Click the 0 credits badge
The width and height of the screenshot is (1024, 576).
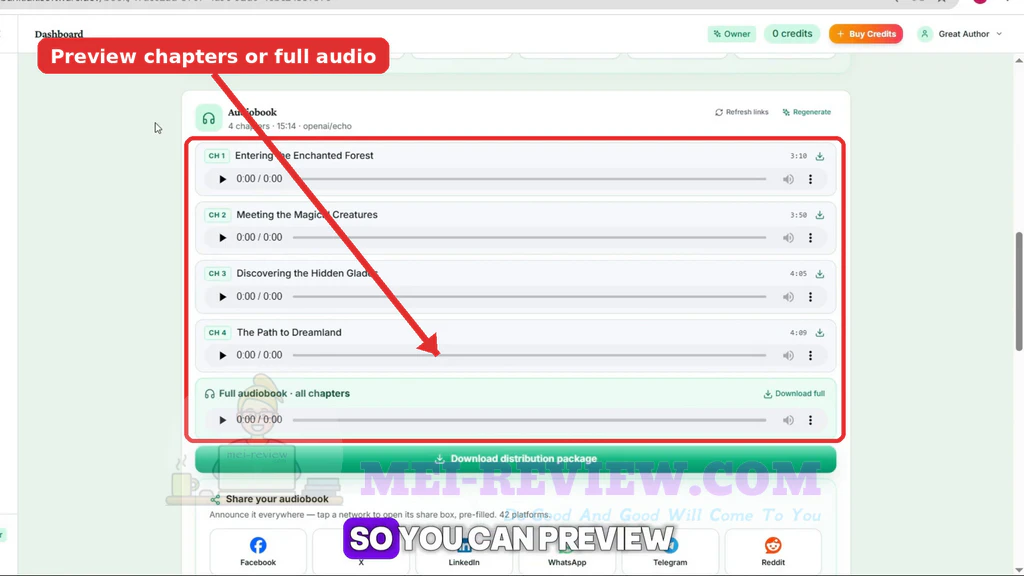point(792,34)
